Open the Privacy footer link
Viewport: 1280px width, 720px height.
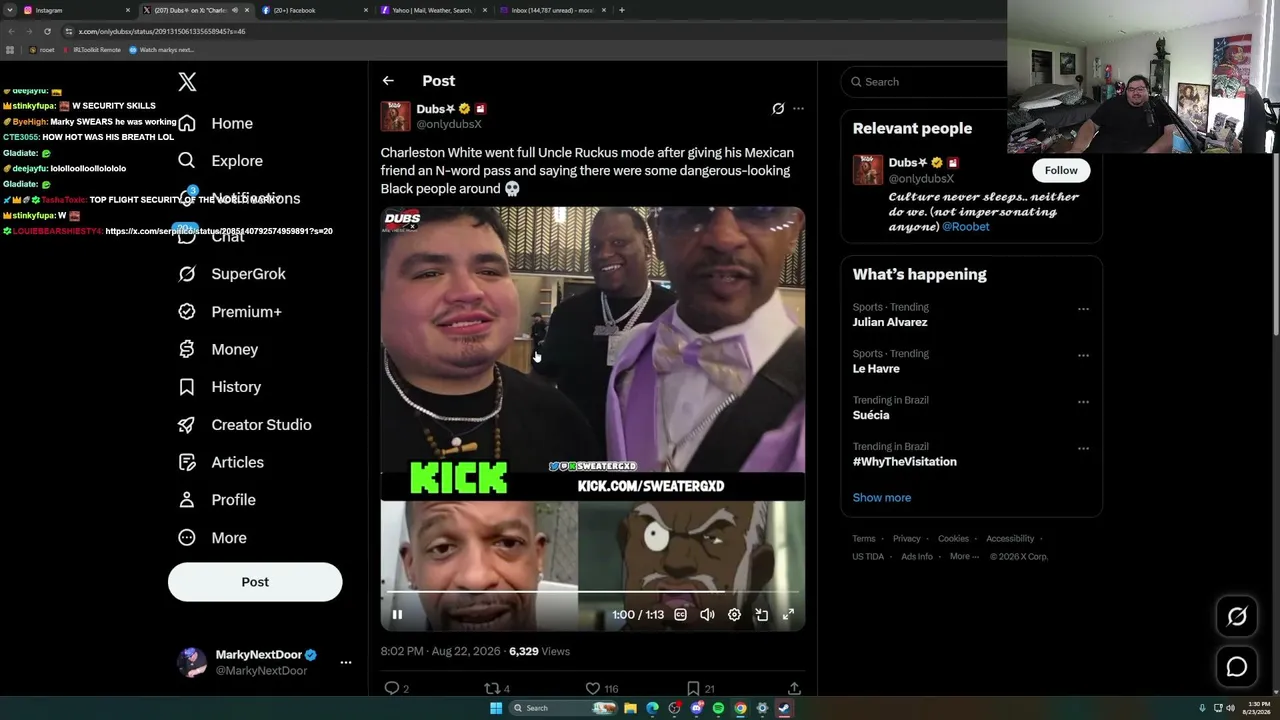(x=907, y=539)
